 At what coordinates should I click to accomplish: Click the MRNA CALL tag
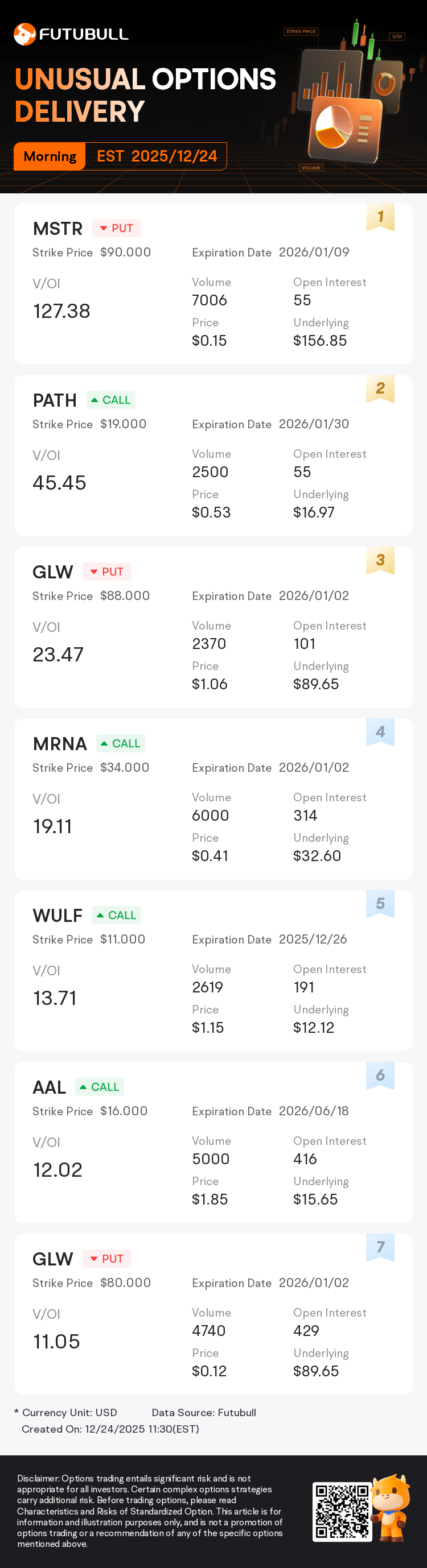pyautogui.click(x=121, y=743)
